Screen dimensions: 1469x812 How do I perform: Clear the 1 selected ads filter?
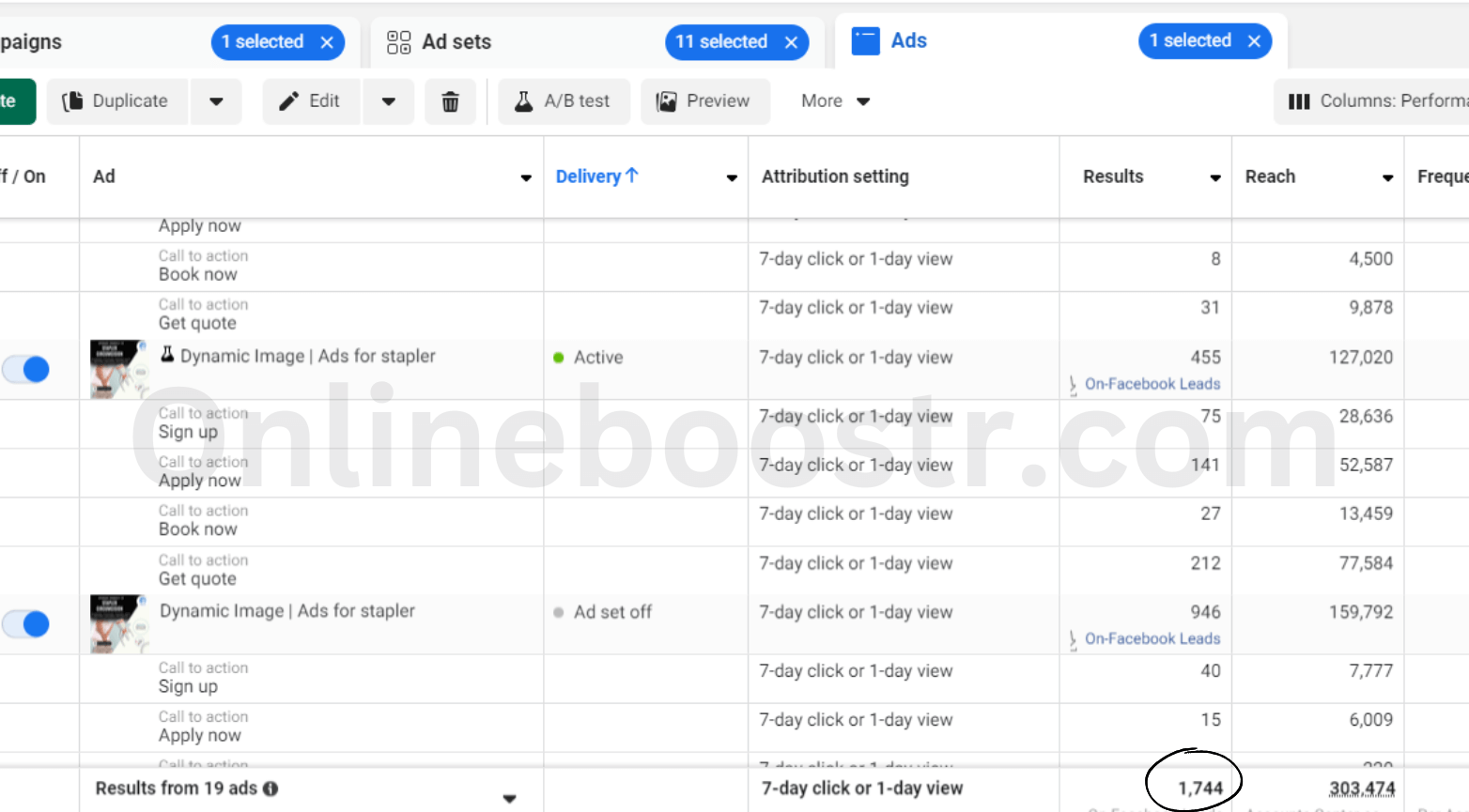point(1254,41)
